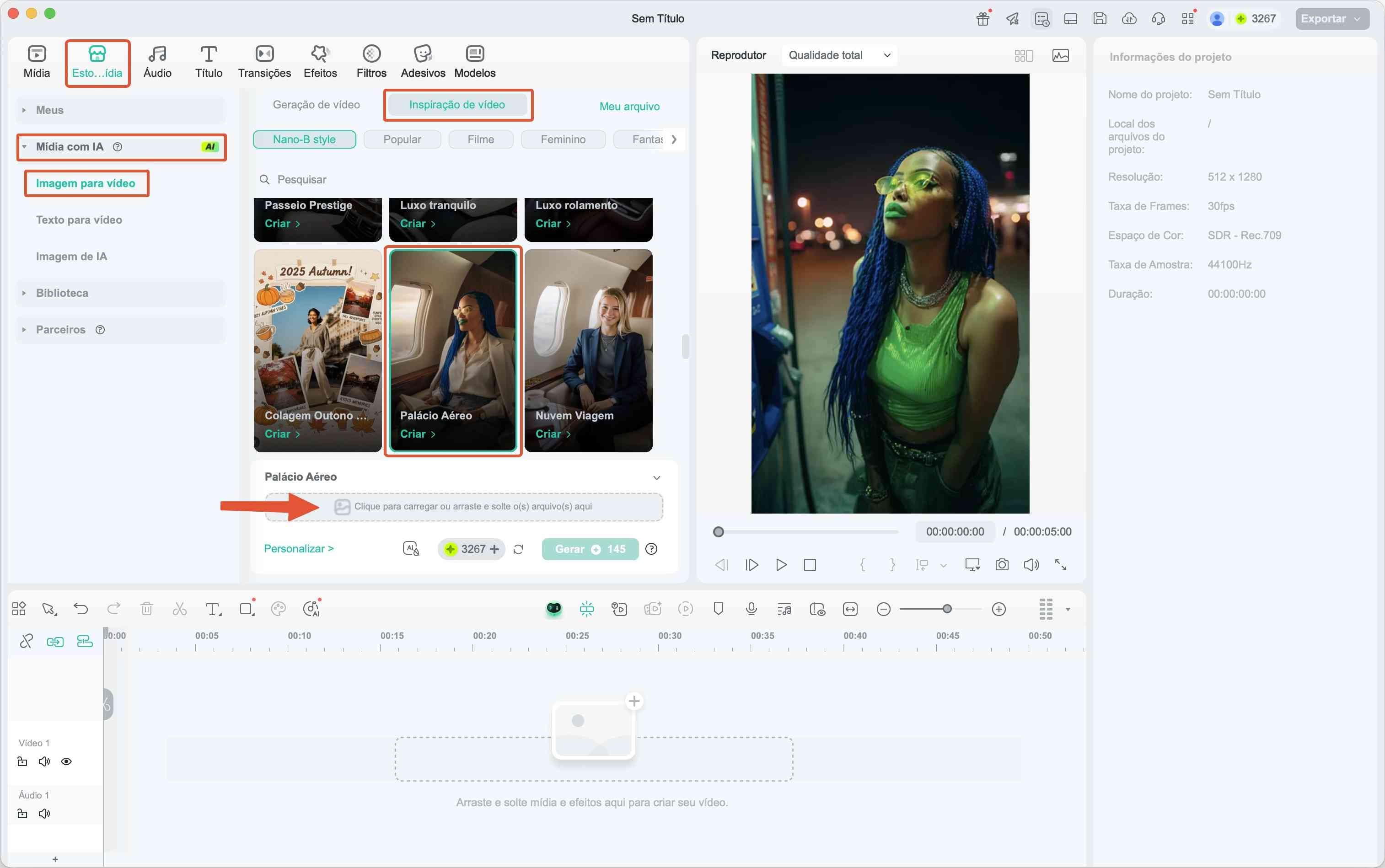Switch to Geração de vídeo tab

(317, 104)
